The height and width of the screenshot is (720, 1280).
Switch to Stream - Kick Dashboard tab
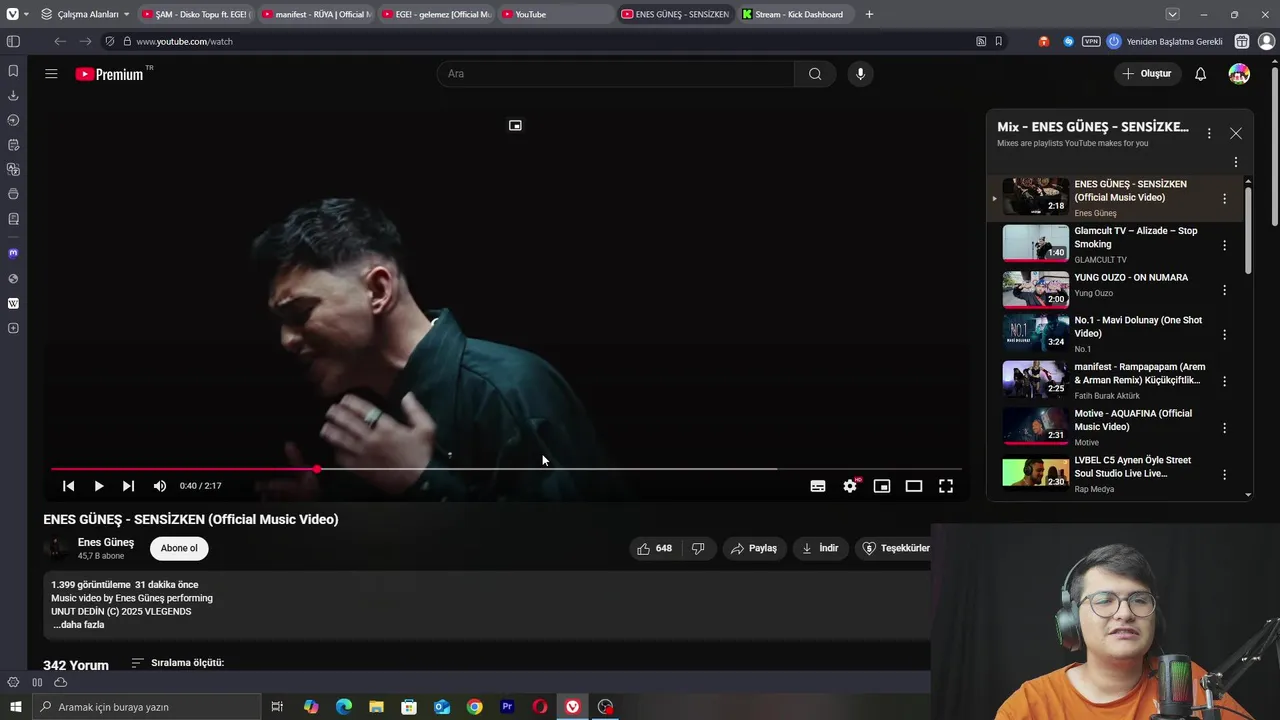[796, 14]
